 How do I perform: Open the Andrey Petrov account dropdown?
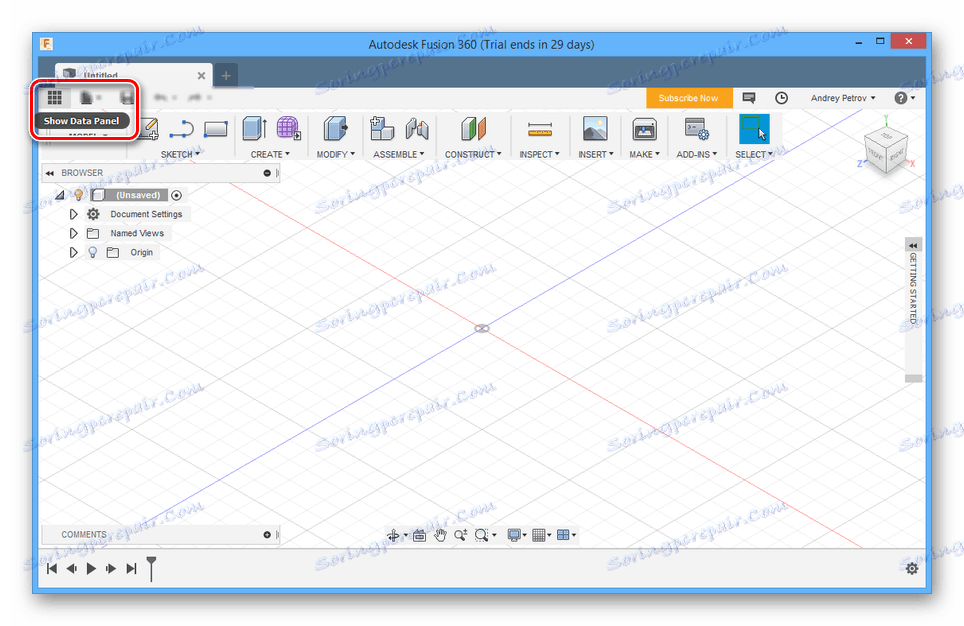(843, 98)
